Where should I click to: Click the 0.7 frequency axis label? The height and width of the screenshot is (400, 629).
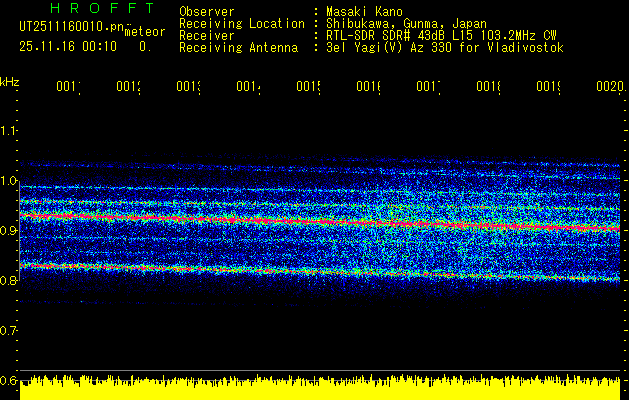coord(9,331)
